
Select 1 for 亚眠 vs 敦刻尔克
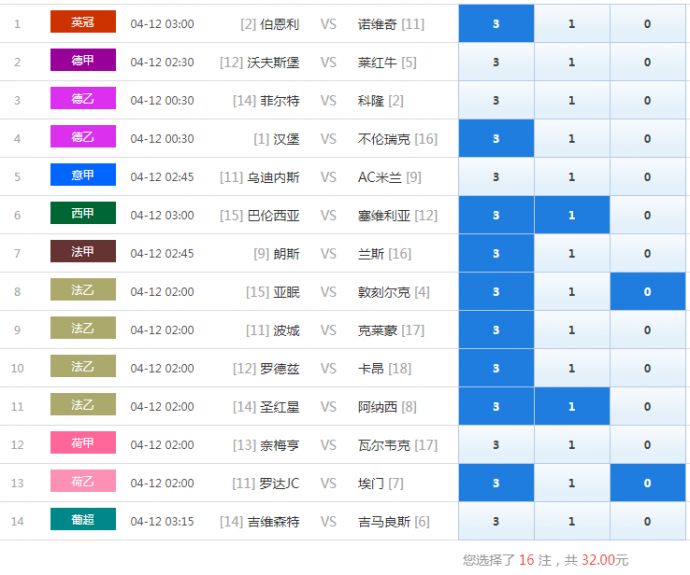pyautogui.click(x=572, y=292)
